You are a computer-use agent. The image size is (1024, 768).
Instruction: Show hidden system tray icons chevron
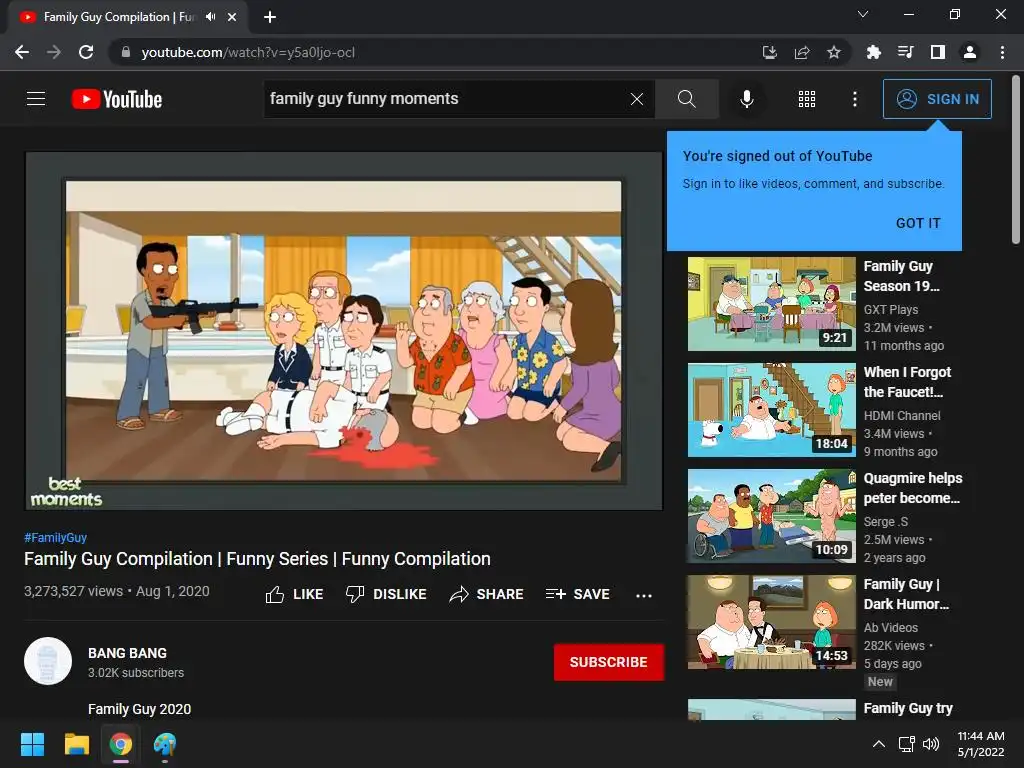[x=879, y=744]
